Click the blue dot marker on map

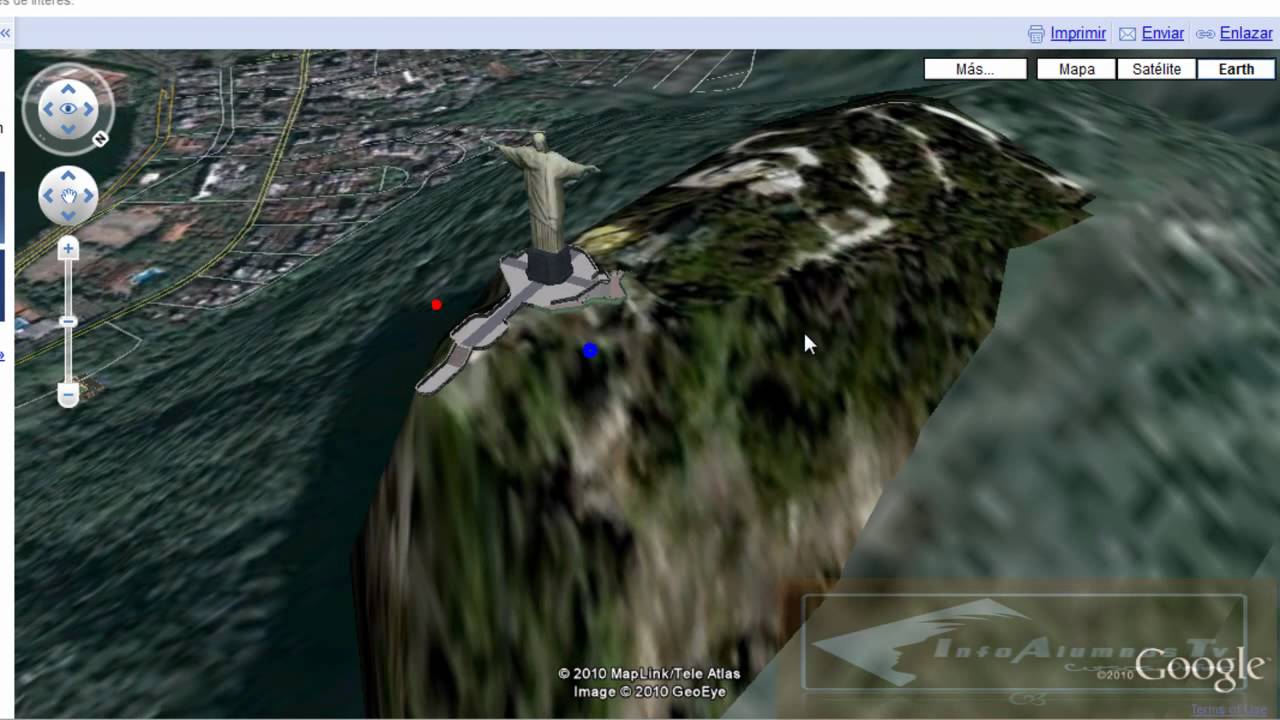click(x=590, y=350)
